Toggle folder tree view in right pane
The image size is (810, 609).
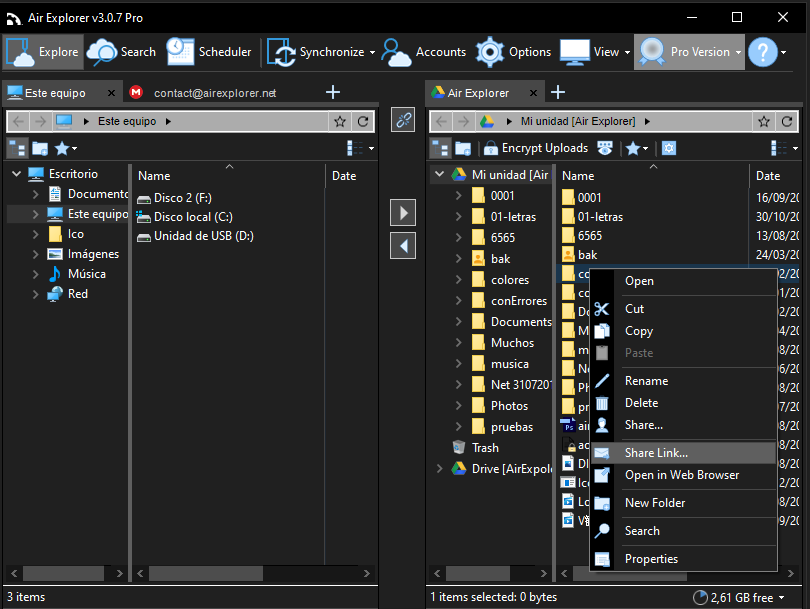[x=441, y=149]
